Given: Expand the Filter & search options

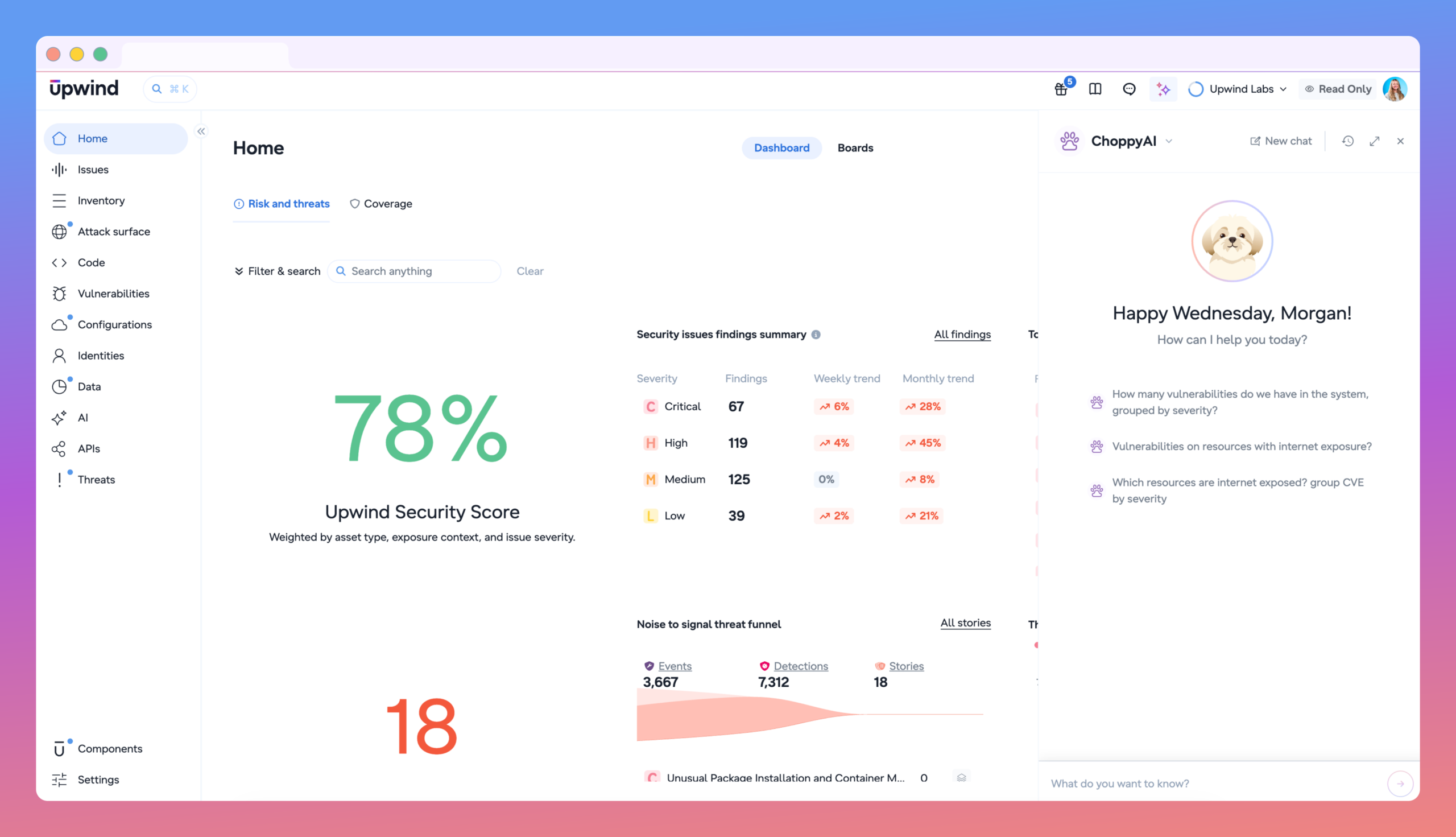Looking at the screenshot, I should click(x=277, y=271).
